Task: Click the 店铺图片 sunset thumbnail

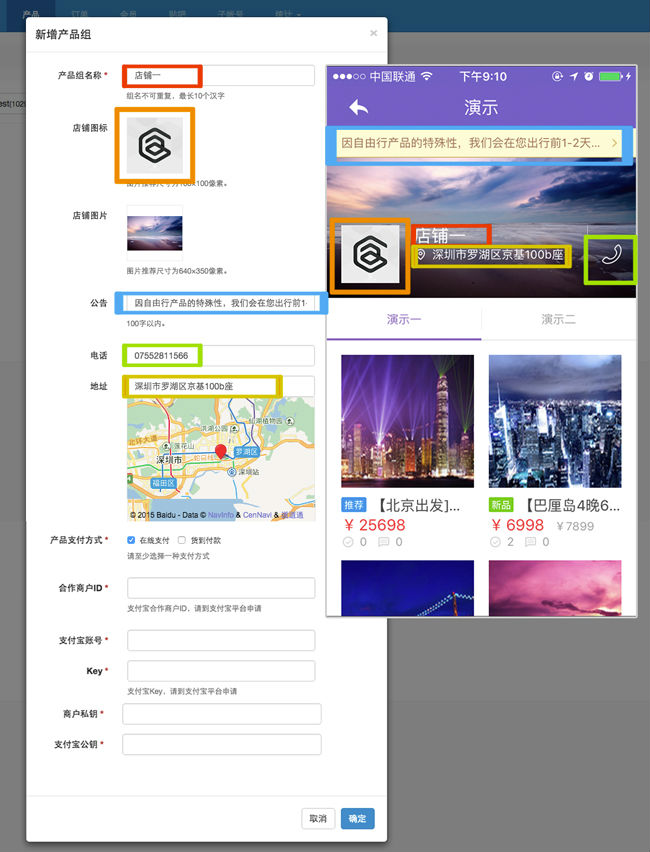Action: pyautogui.click(x=154, y=233)
